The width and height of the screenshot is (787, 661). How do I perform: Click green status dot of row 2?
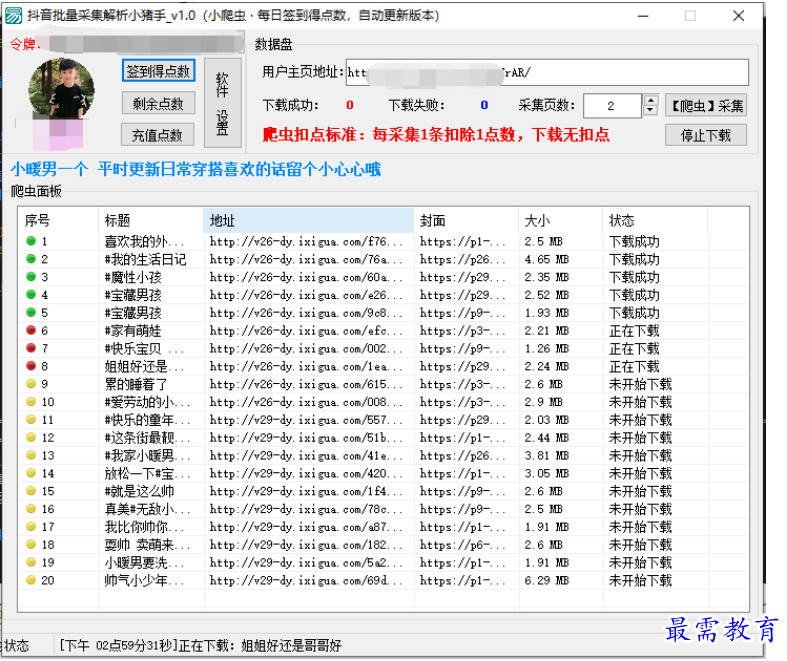pos(31,258)
